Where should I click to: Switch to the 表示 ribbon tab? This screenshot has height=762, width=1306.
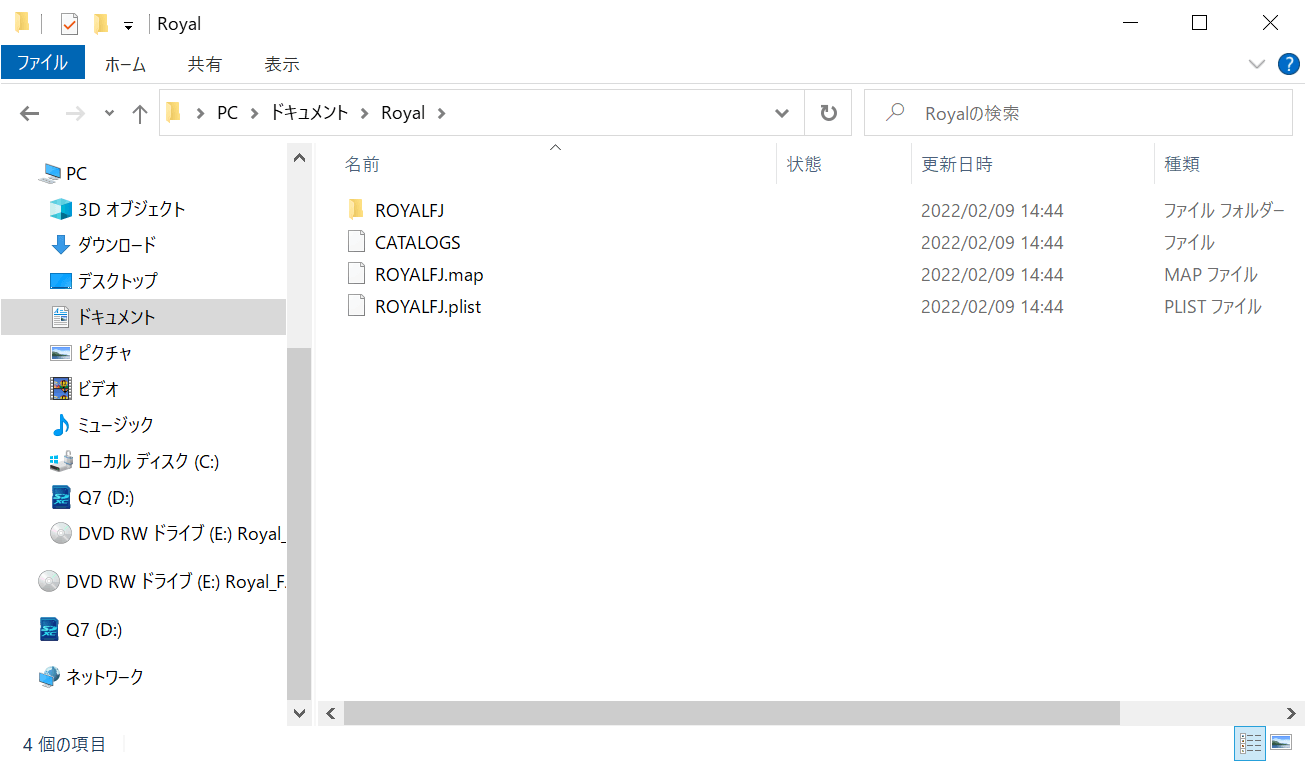[282, 64]
